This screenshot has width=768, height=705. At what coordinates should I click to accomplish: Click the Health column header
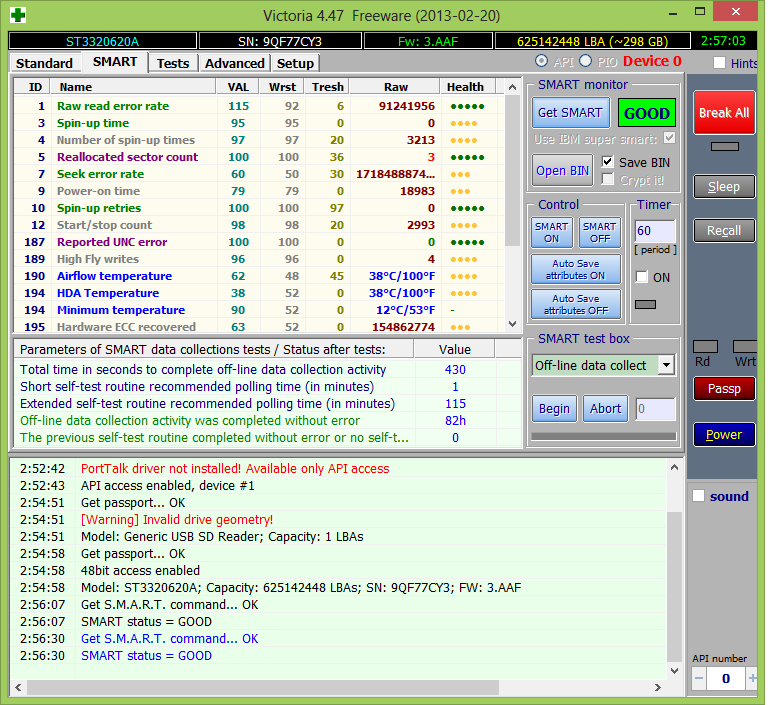coord(468,87)
